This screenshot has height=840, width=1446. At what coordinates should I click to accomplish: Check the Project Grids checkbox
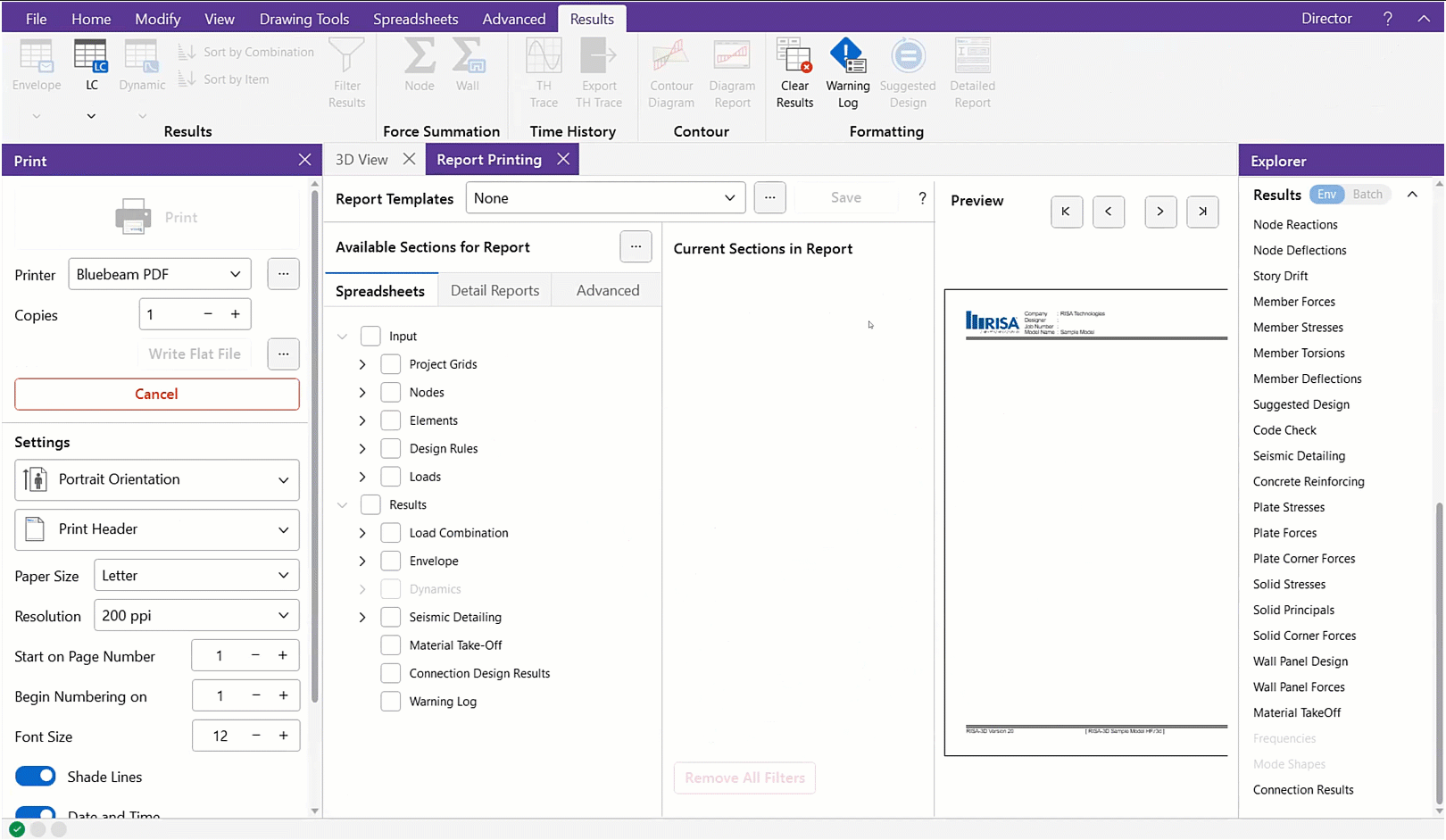[390, 364]
